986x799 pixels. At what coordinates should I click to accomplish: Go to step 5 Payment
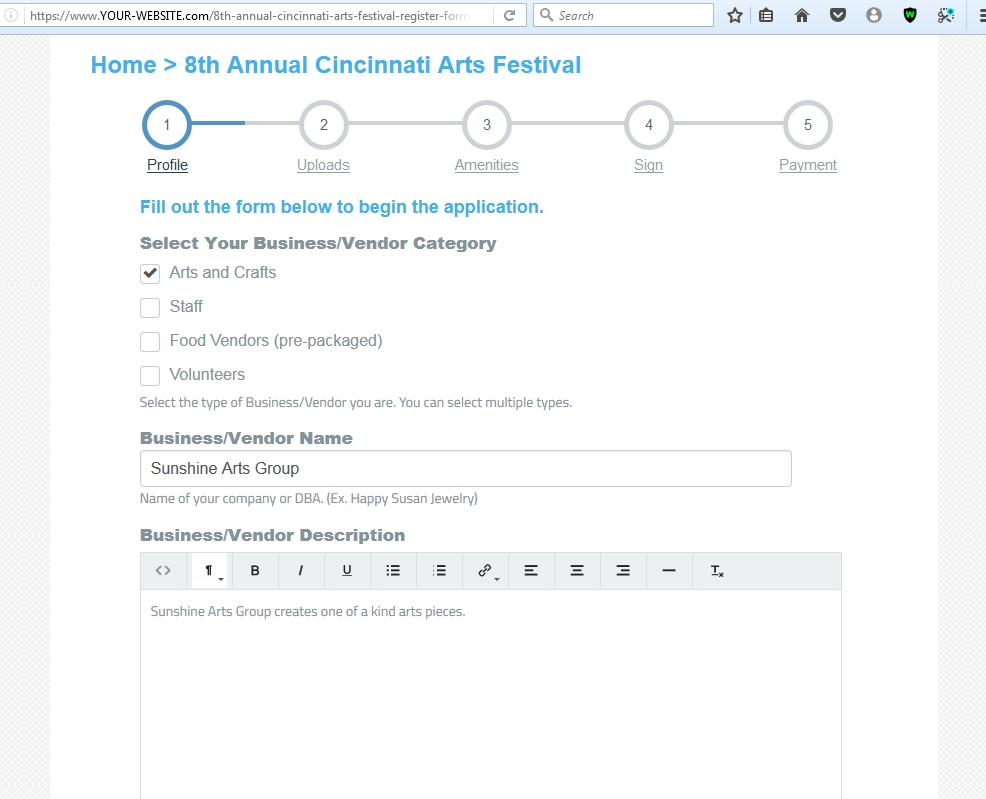(807, 165)
